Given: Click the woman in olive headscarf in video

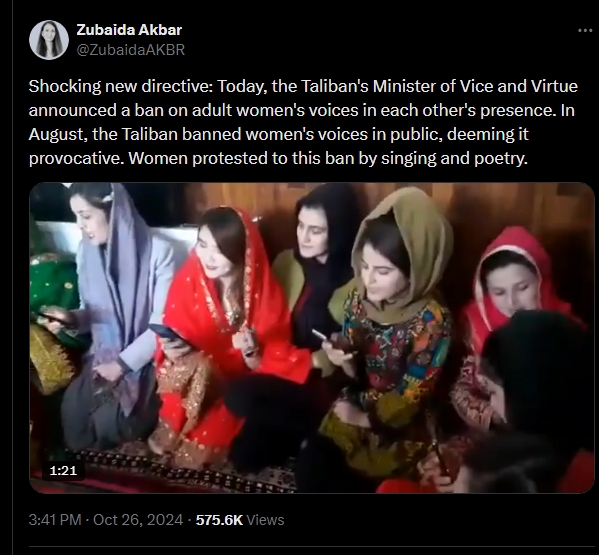Looking at the screenshot, I should (x=393, y=325).
